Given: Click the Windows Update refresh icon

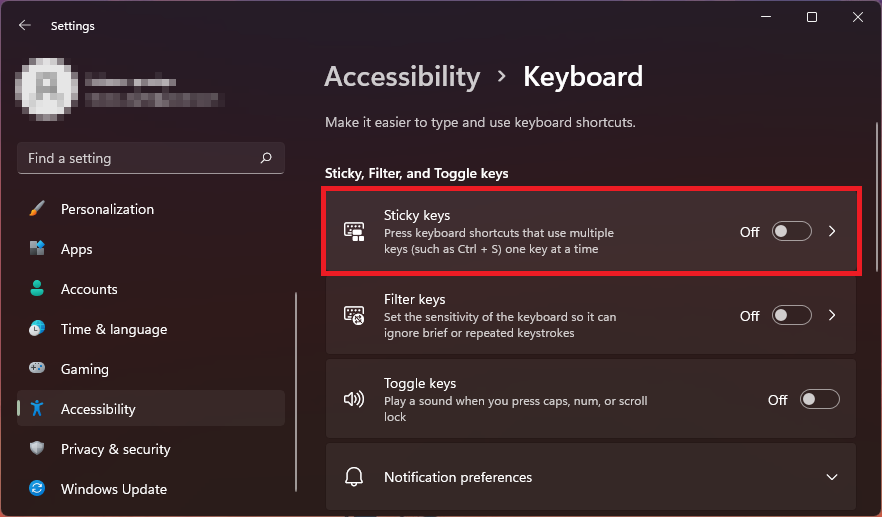Looking at the screenshot, I should (x=37, y=488).
